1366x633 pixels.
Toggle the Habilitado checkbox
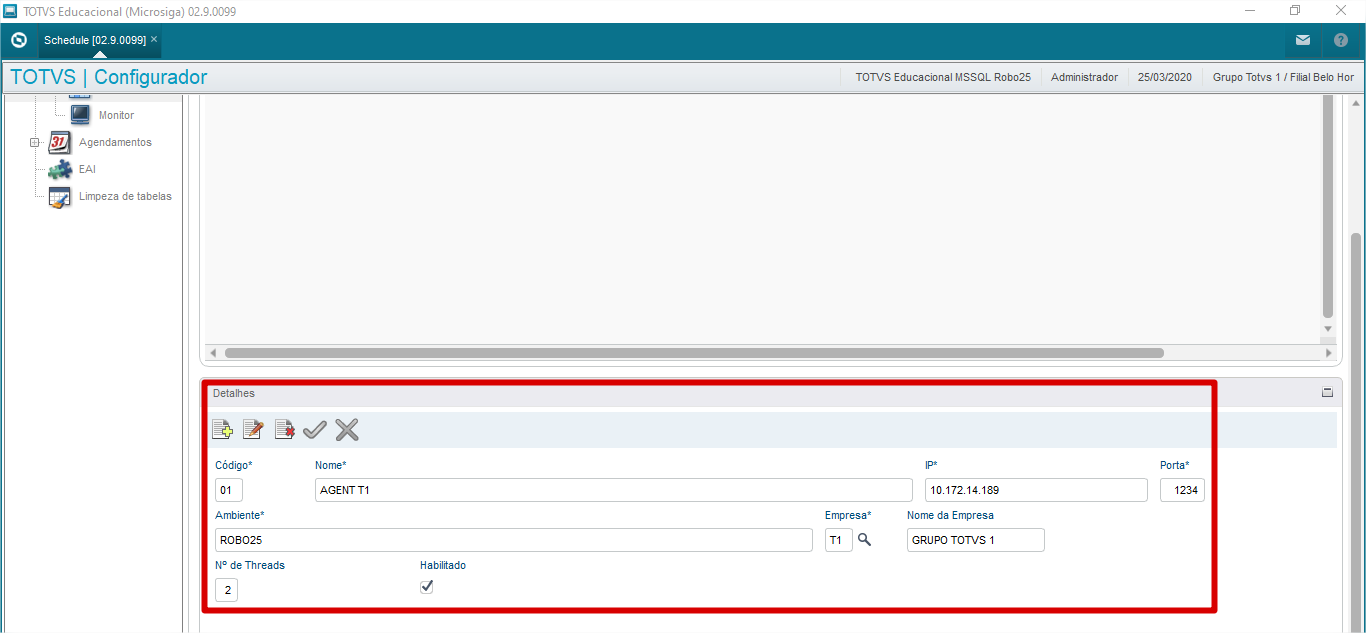[427, 587]
